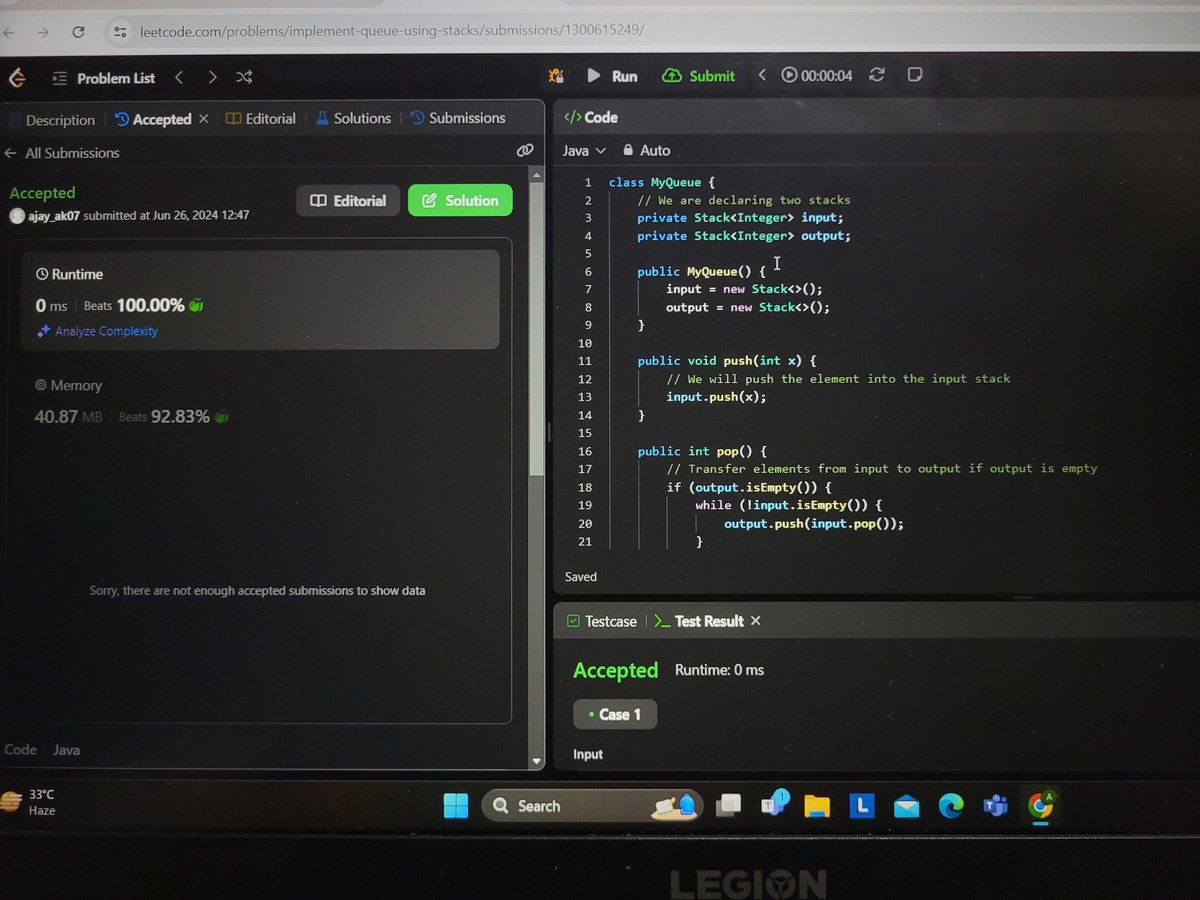Click the green Accepted status text
Viewport: 1200px width, 900px height.
(x=42, y=193)
